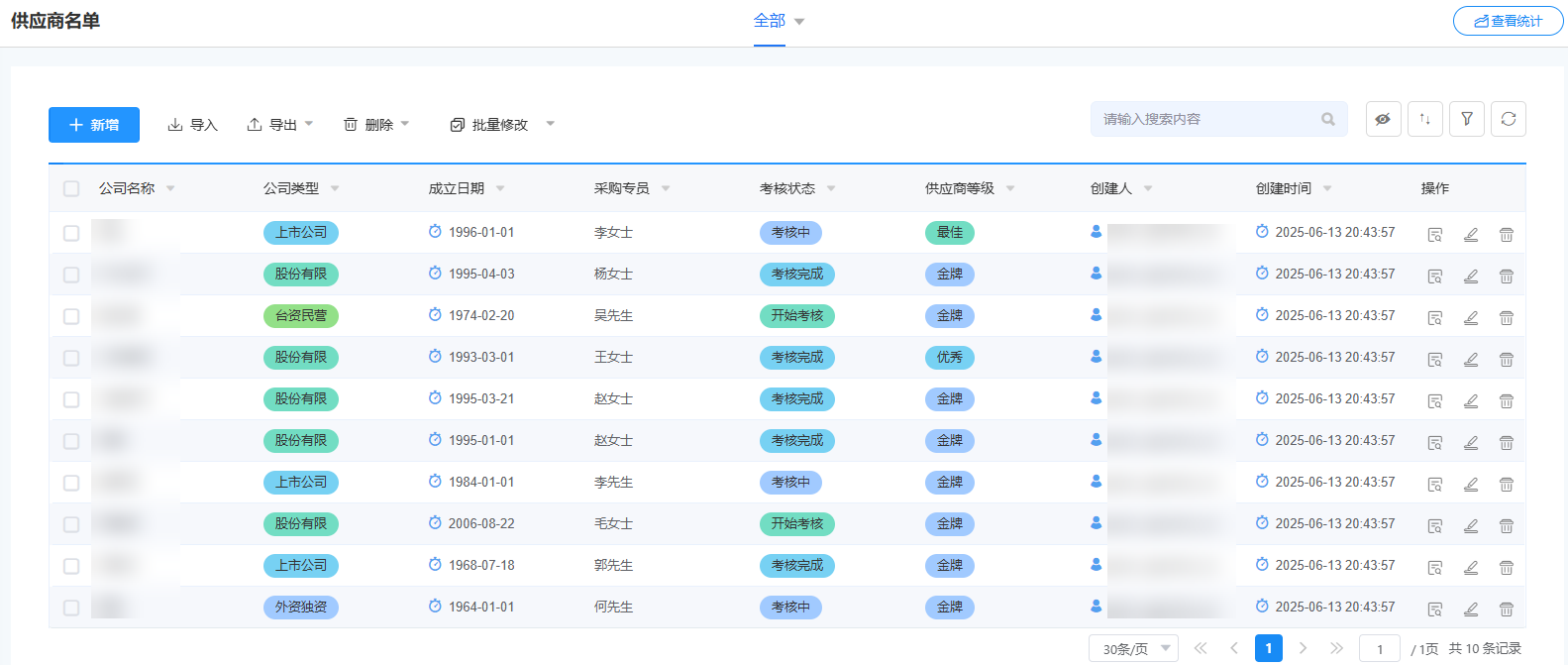Click 外资独资 company type tag
The height and width of the screenshot is (665, 1568).
point(301,608)
